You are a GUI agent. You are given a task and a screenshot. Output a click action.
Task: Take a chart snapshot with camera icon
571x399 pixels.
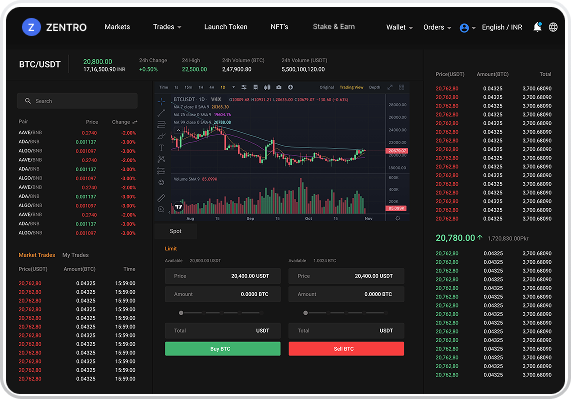pos(279,87)
